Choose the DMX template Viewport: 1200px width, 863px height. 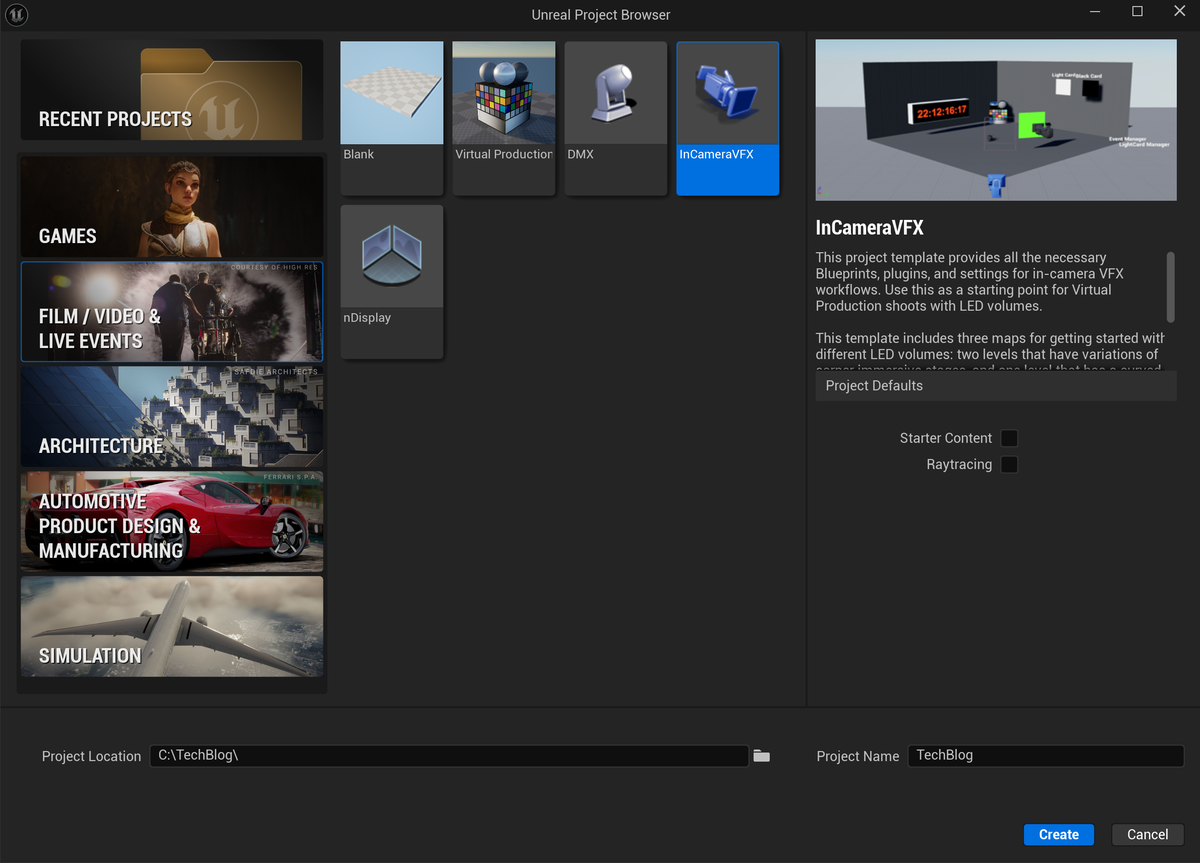tap(616, 118)
